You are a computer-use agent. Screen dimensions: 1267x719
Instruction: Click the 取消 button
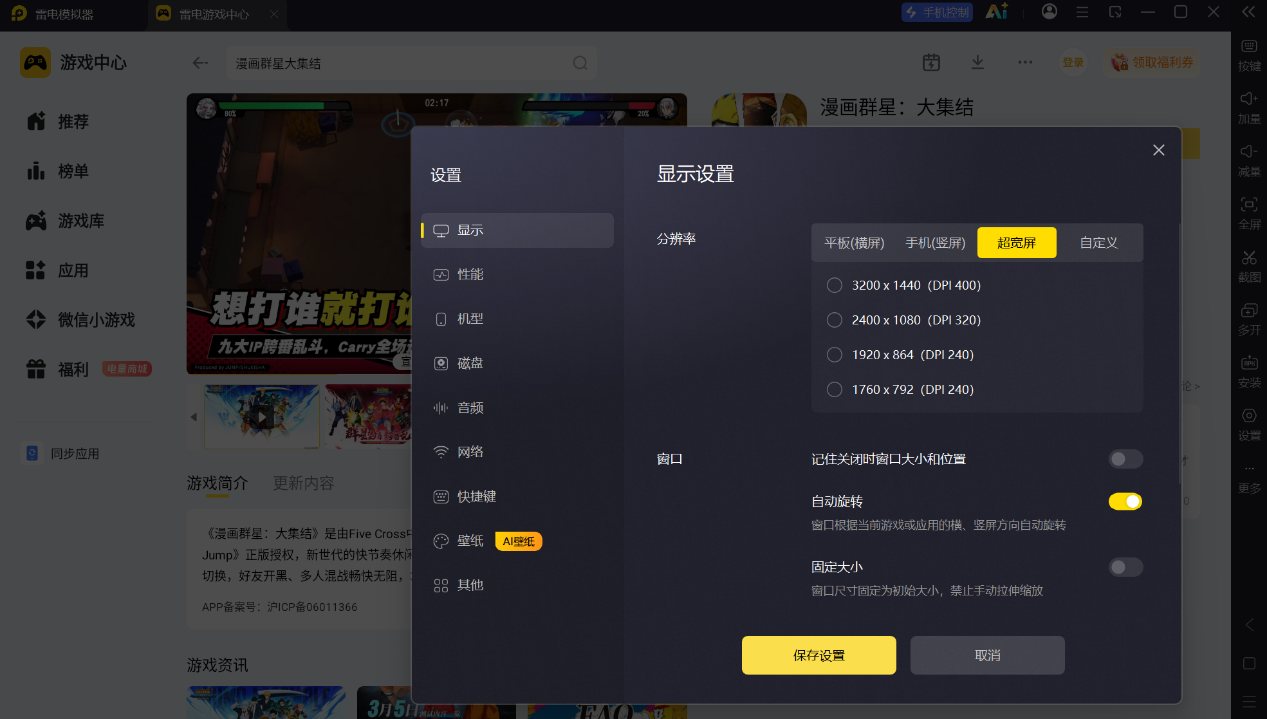coord(987,655)
